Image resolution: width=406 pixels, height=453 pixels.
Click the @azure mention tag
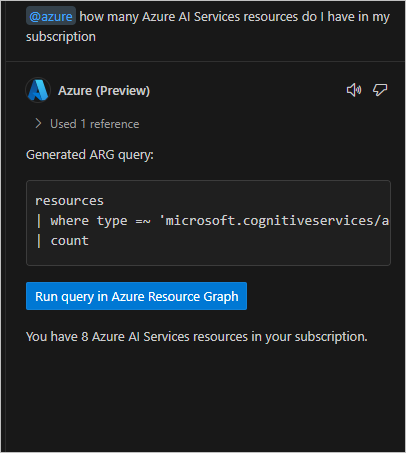click(51, 16)
